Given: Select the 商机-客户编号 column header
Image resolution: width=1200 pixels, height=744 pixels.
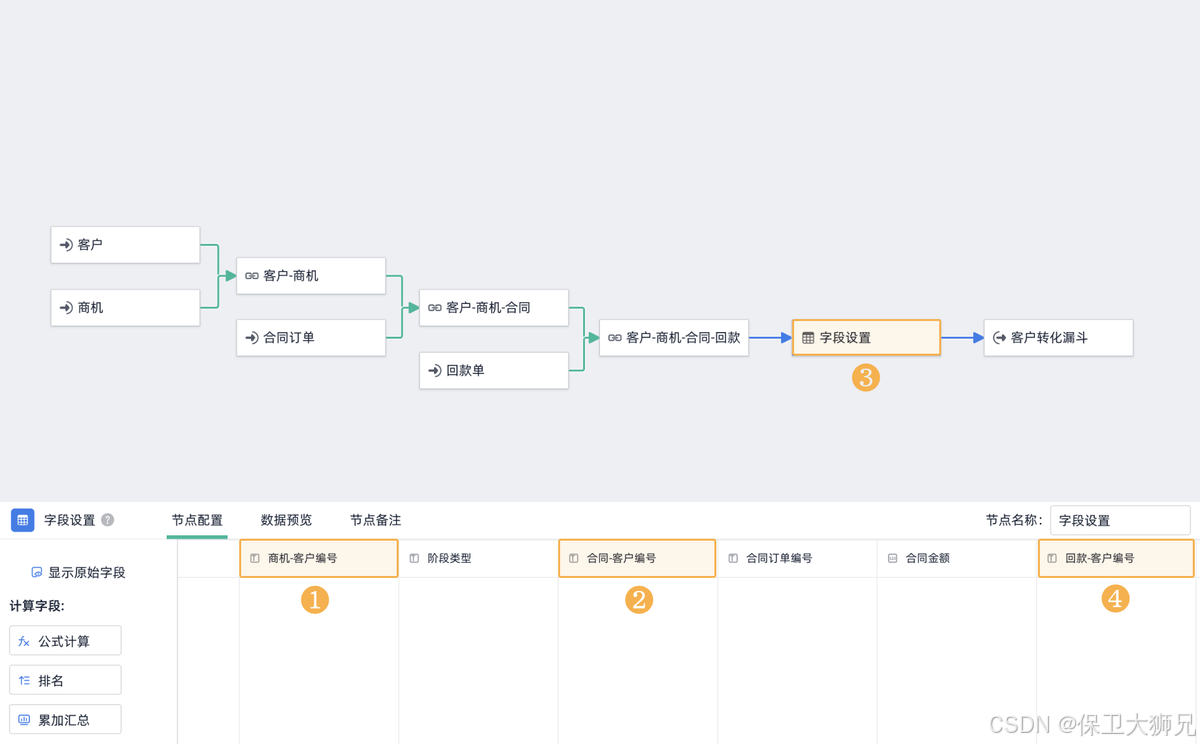Looking at the screenshot, I should (x=319, y=559).
